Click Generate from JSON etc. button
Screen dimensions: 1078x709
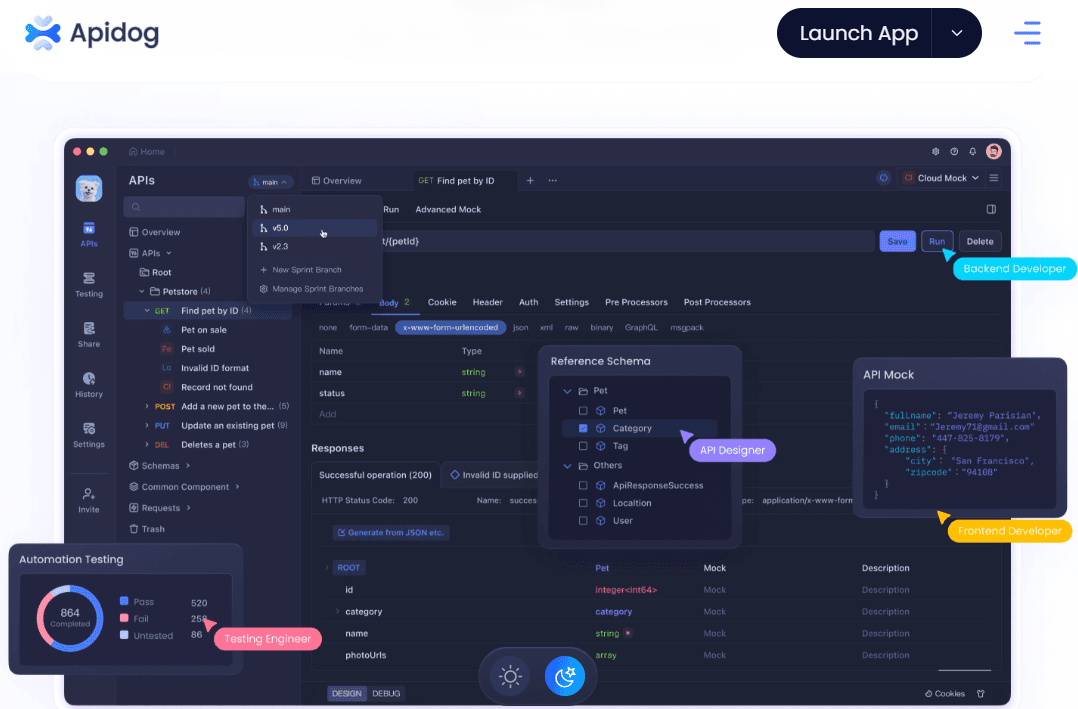(391, 532)
